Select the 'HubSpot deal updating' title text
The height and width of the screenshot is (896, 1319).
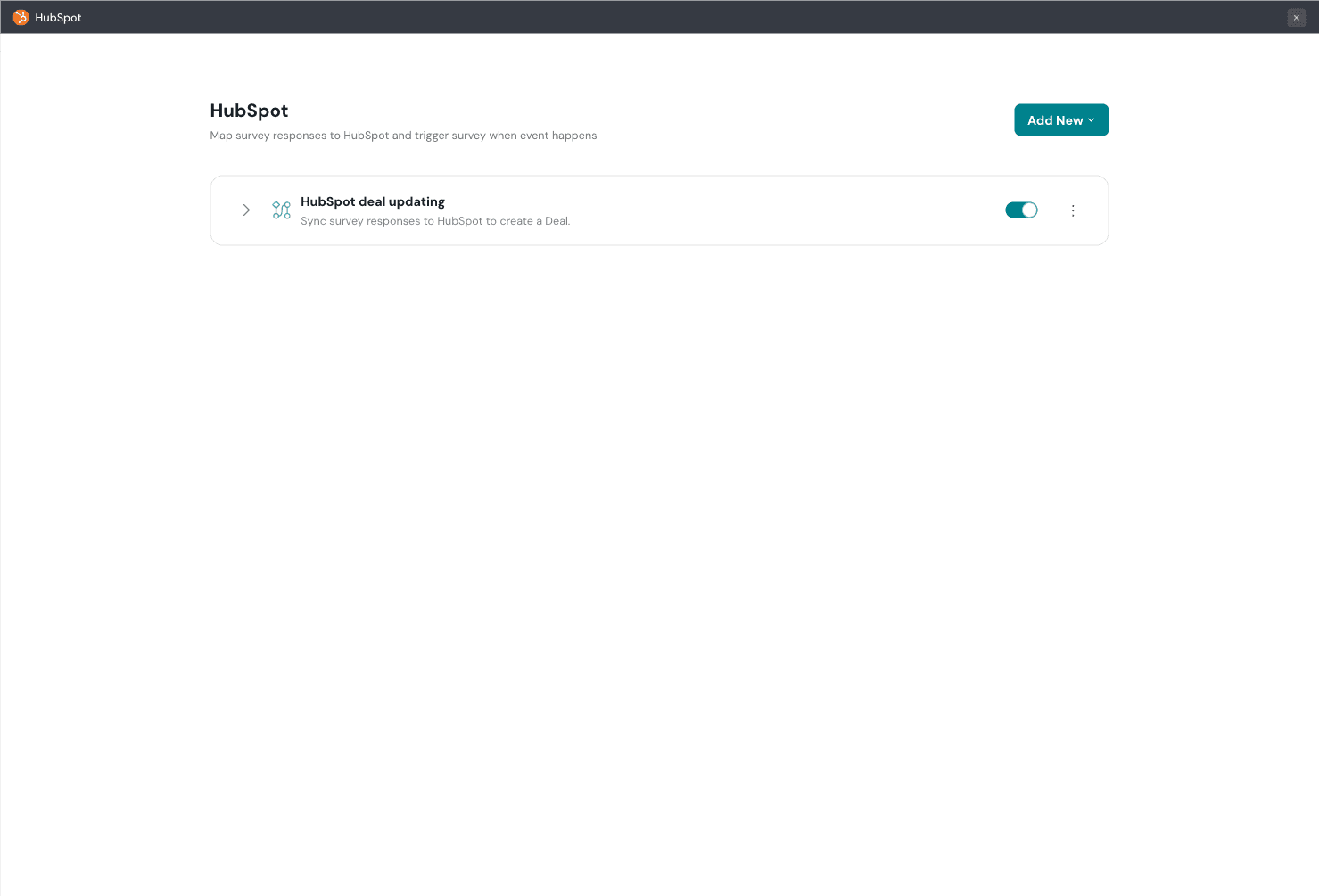tap(373, 201)
